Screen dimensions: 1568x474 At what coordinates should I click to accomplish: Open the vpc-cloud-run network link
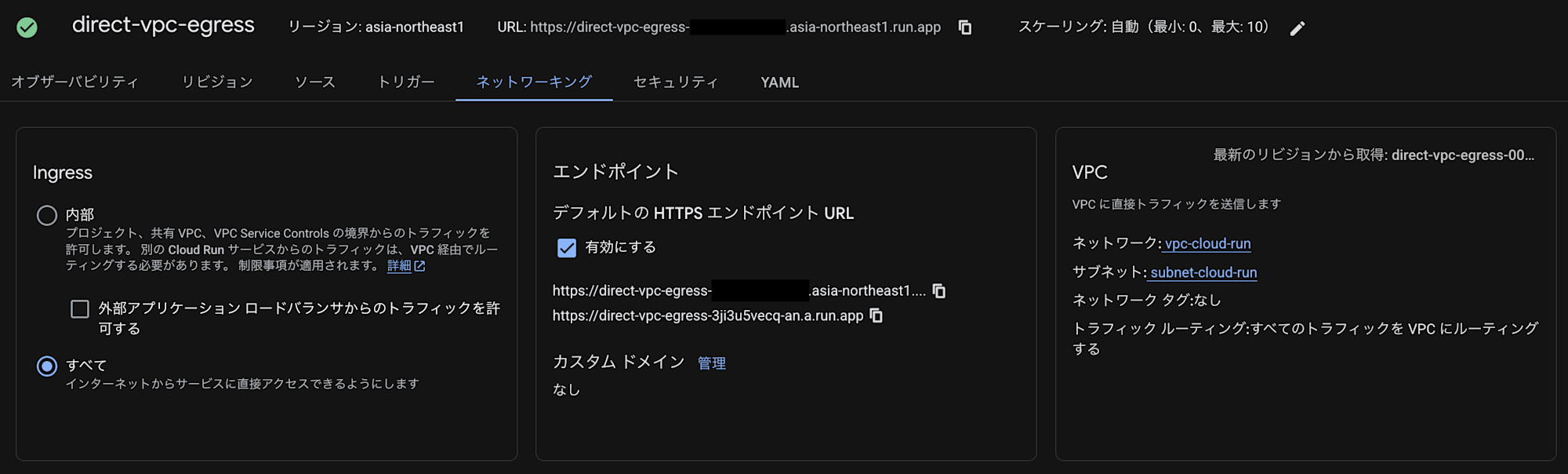[1207, 243]
